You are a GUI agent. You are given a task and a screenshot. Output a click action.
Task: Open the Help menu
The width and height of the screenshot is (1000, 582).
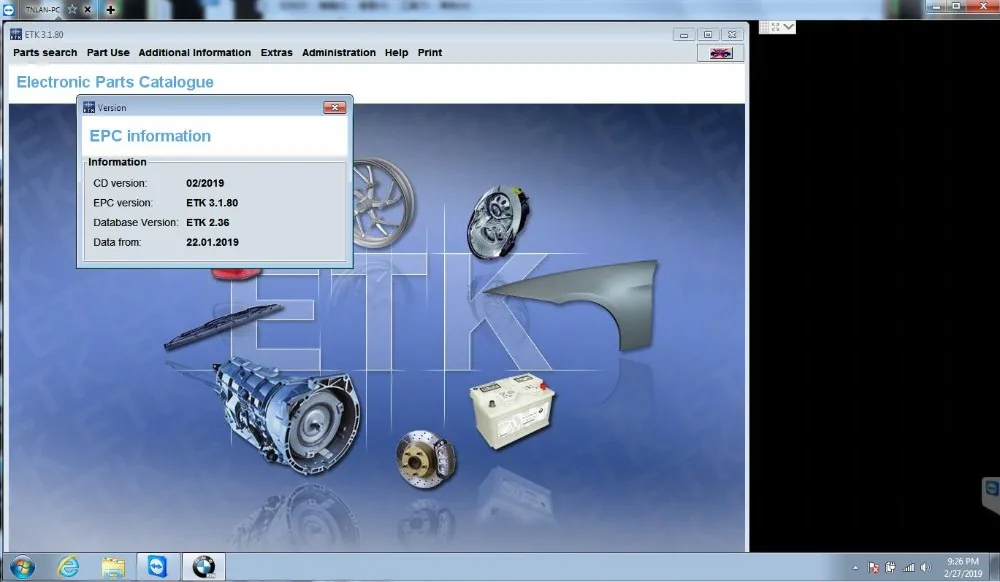(396, 53)
